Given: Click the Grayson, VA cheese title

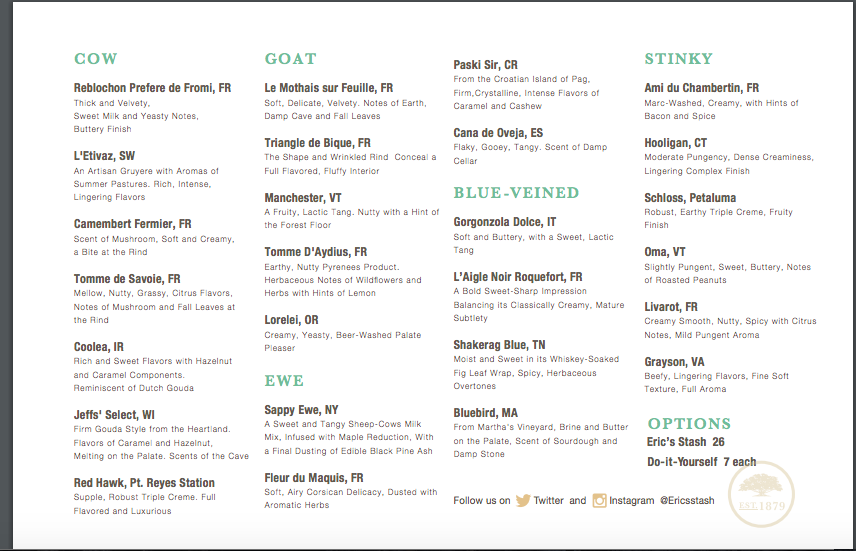Looking at the screenshot, I should point(674,361).
